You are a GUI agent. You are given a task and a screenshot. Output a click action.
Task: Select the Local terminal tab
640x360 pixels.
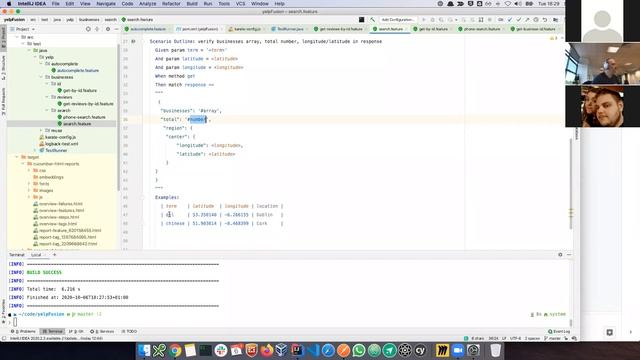point(36,255)
